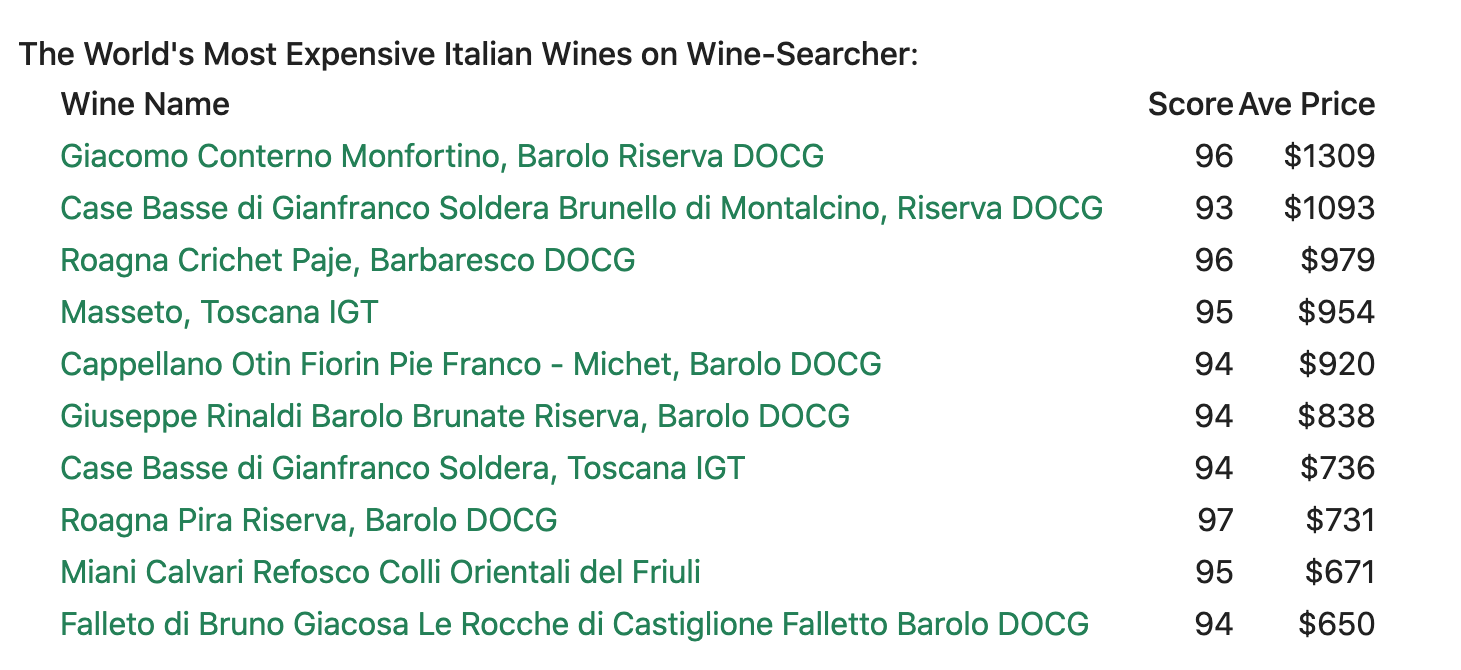Click the $671 price for Miani Calvari
This screenshot has height=670, width=1461.
1340,572
